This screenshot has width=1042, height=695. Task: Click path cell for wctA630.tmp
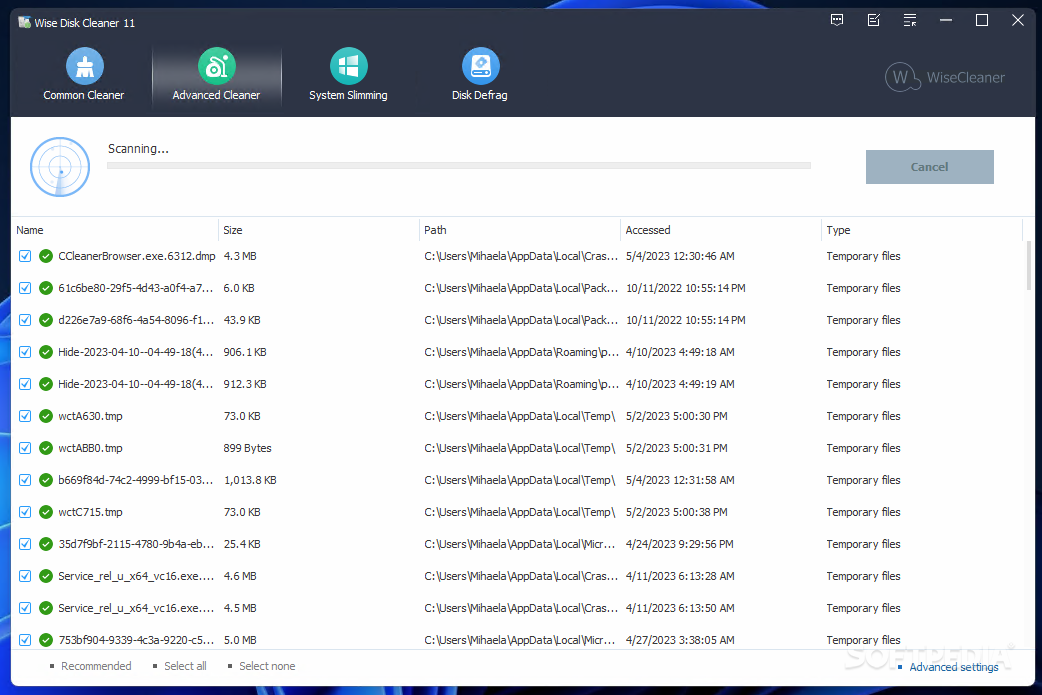click(x=520, y=416)
